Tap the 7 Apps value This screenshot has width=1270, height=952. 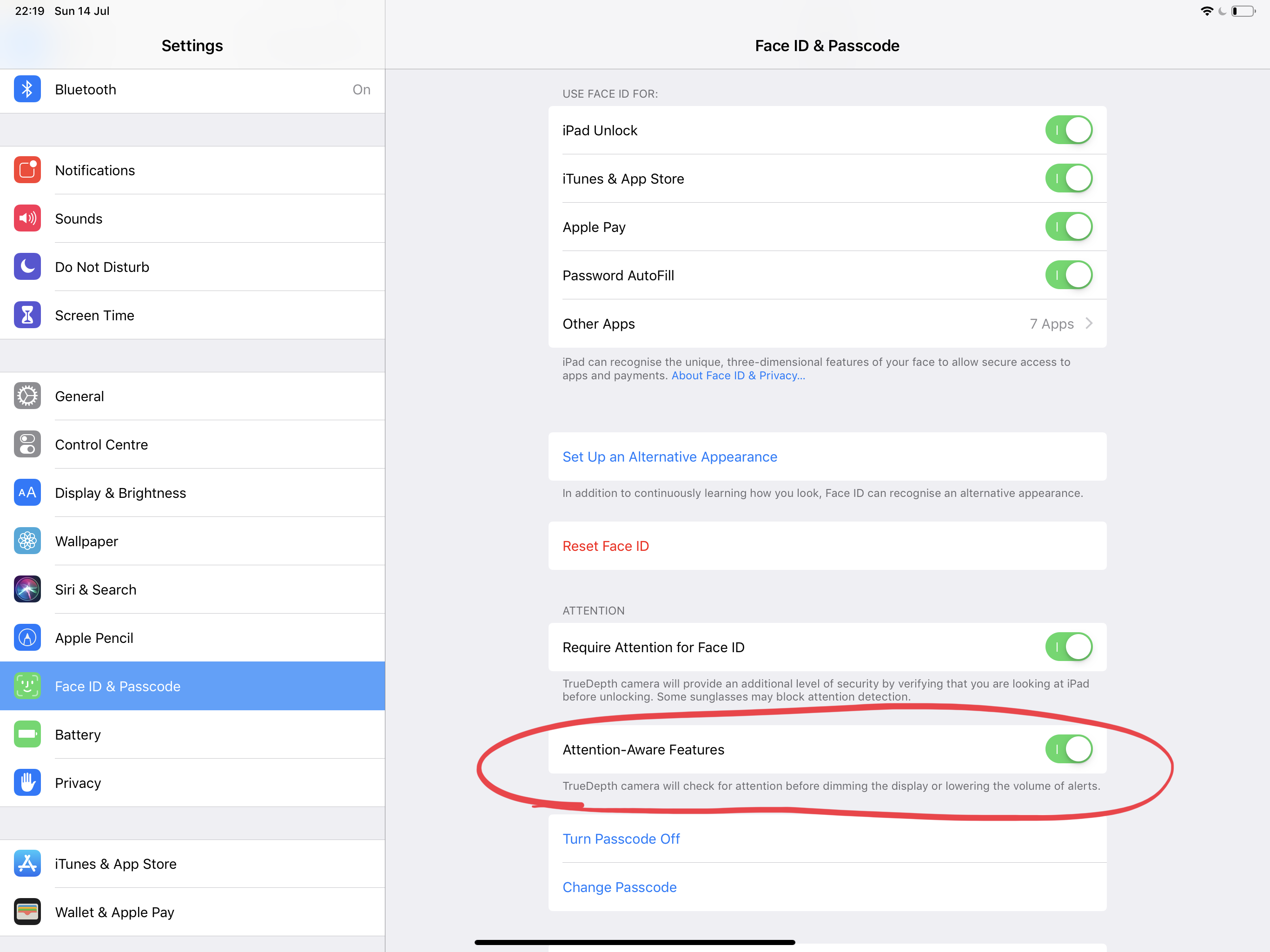(x=1051, y=323)
